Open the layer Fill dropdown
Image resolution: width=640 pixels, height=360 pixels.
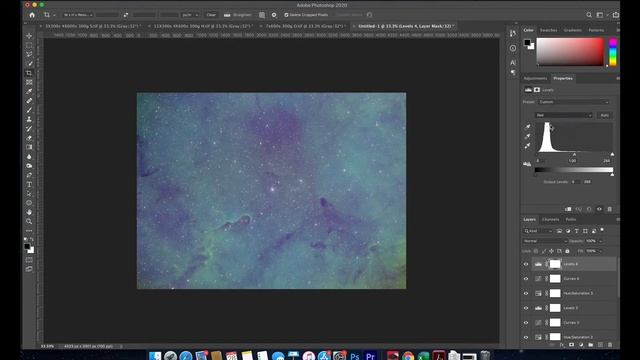(600, 251)
